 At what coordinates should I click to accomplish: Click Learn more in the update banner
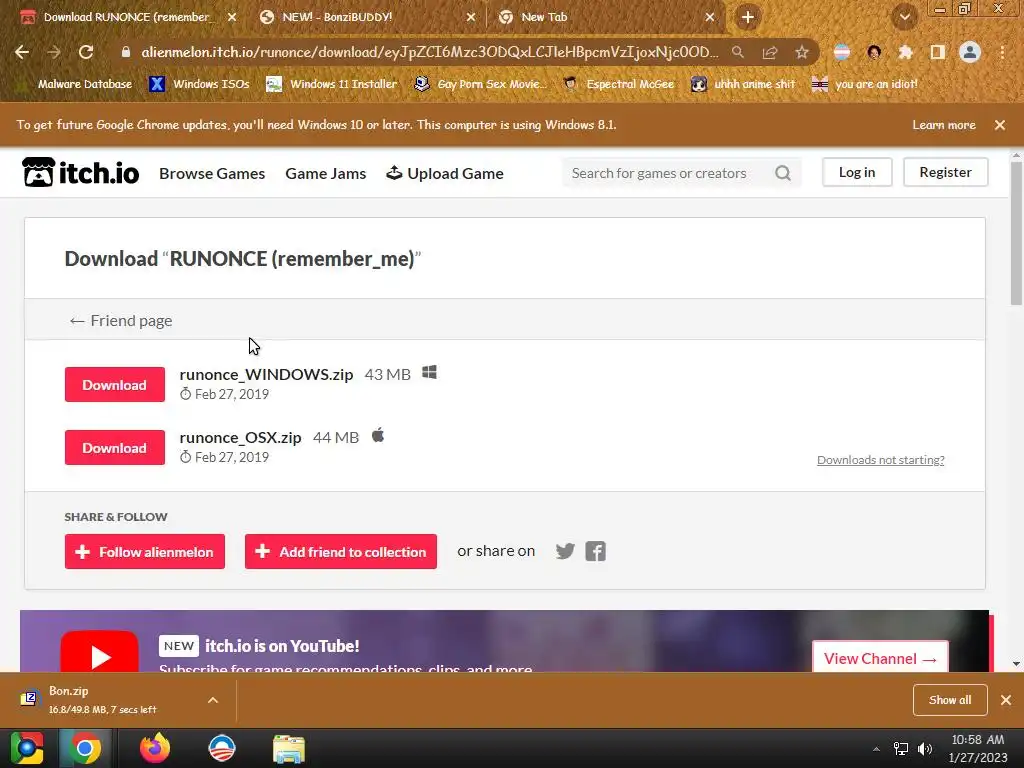coord(944,125)
